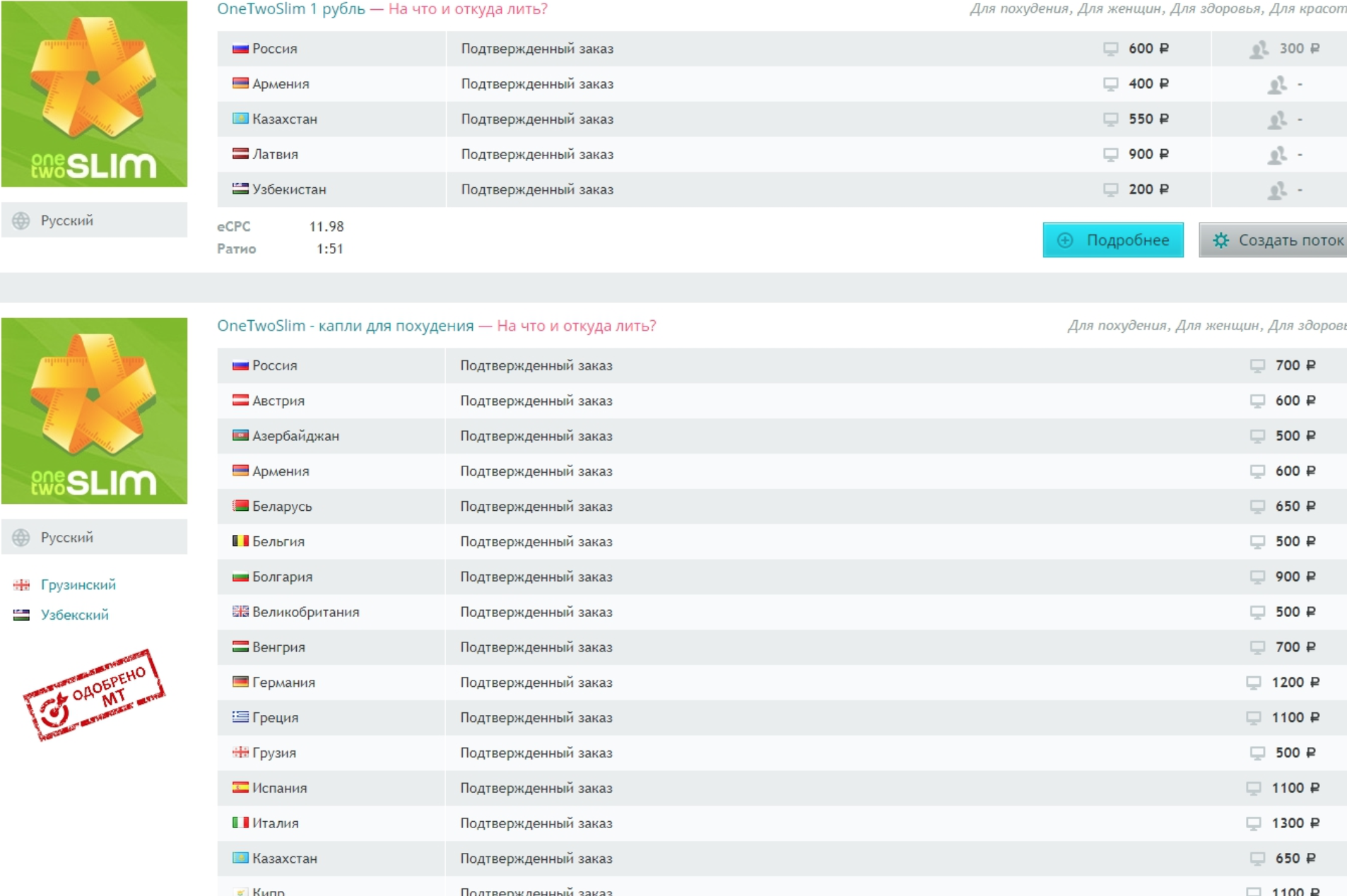
Task: Click the 'Великобритания' country cell
Action: [x=331, y=612]
